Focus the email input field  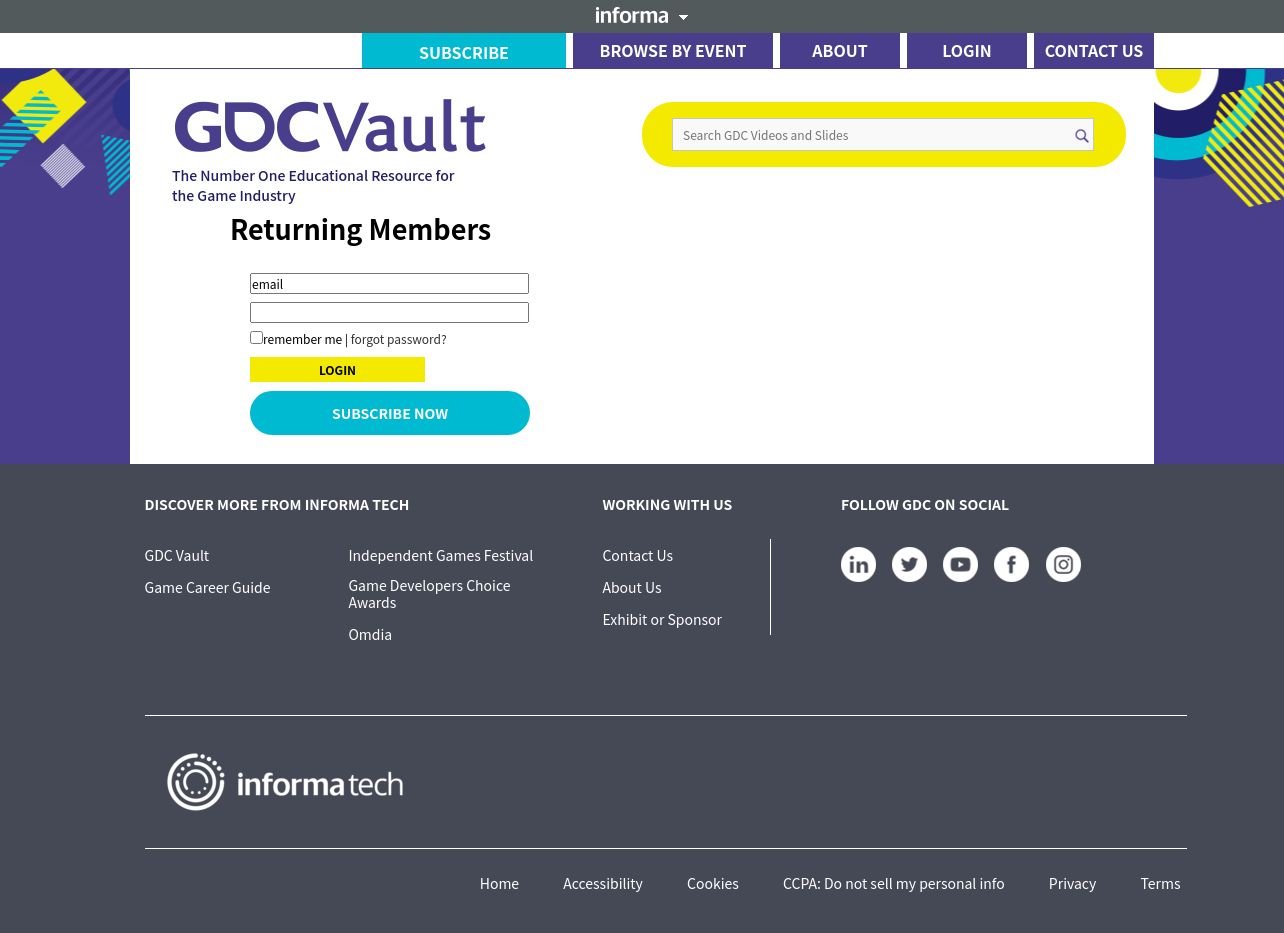tap(389, 284)
